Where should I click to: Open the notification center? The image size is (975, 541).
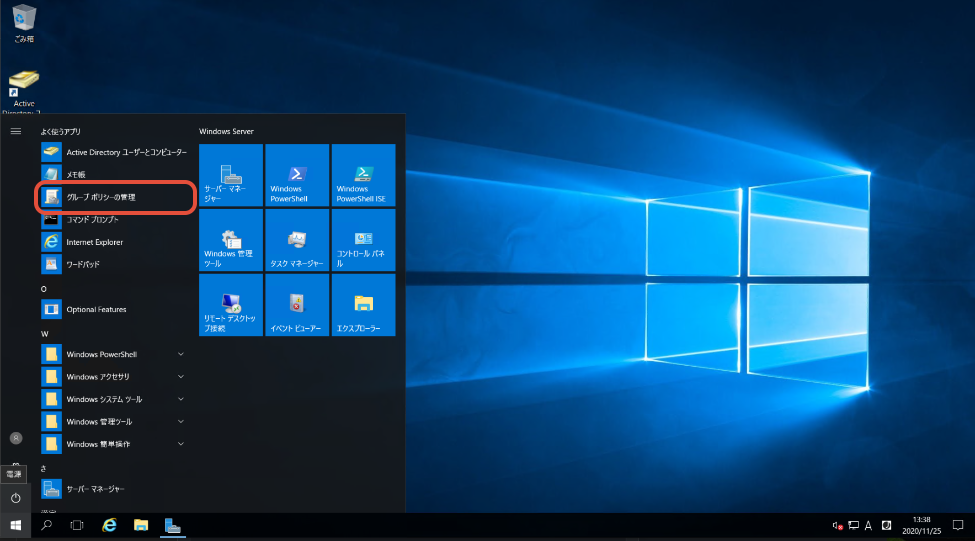tap(958, 525)
